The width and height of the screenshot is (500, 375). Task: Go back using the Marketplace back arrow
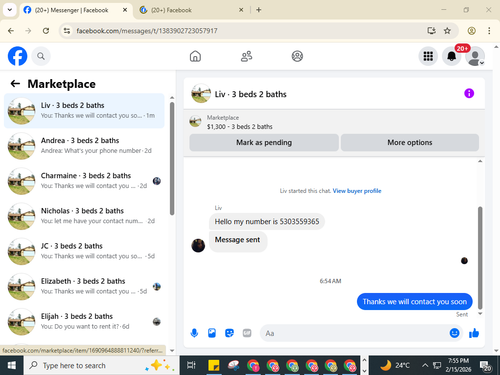click(15, 83)
